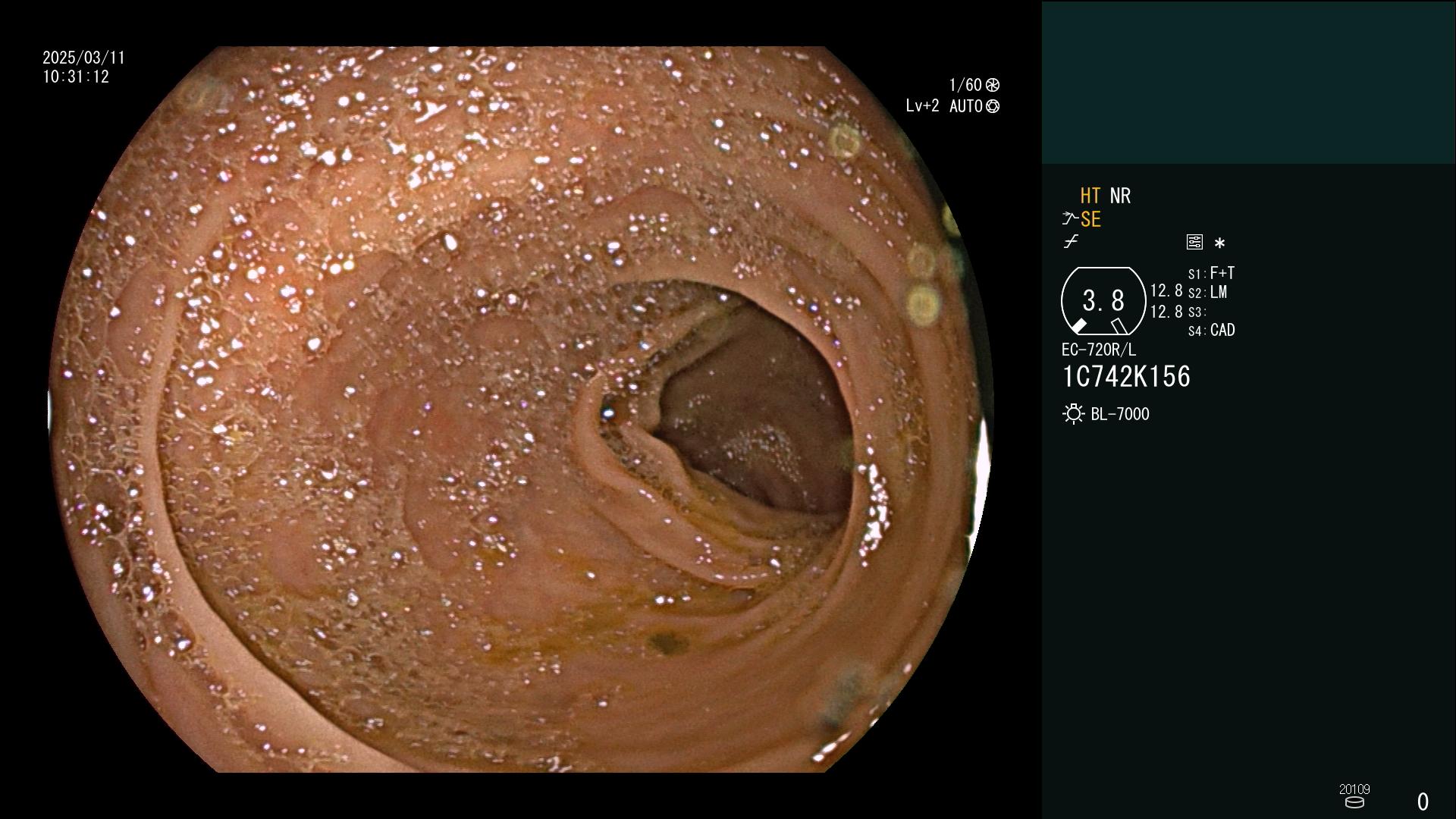Image resolution: width=1456 pixels, height=819 pixels.
Task: Click the blank teal sub-screen panel
Action: tap(1248, 82)
